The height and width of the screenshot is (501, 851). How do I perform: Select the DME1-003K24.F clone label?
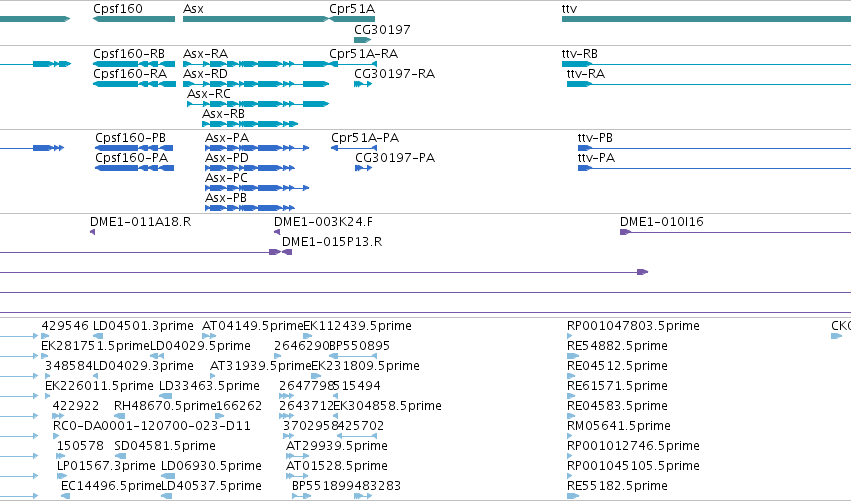(x=323, y=221)
